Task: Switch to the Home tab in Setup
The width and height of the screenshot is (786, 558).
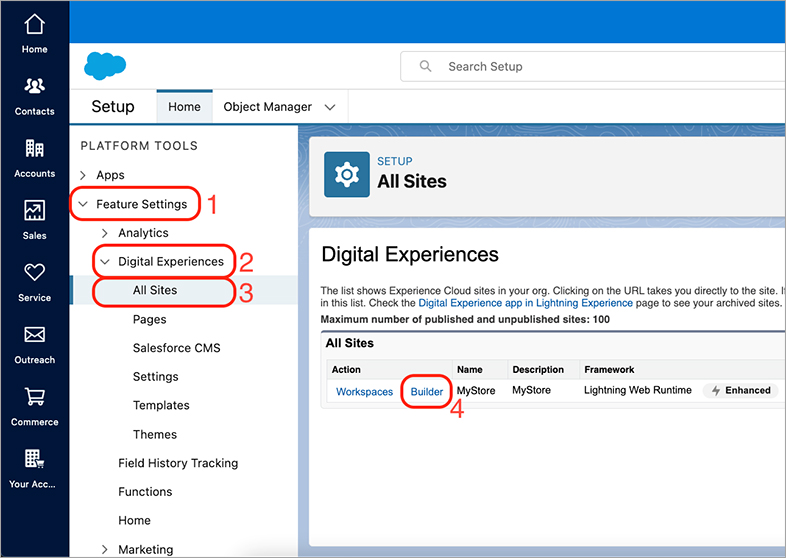Action: pyautogui.click(x=184, y=107)
